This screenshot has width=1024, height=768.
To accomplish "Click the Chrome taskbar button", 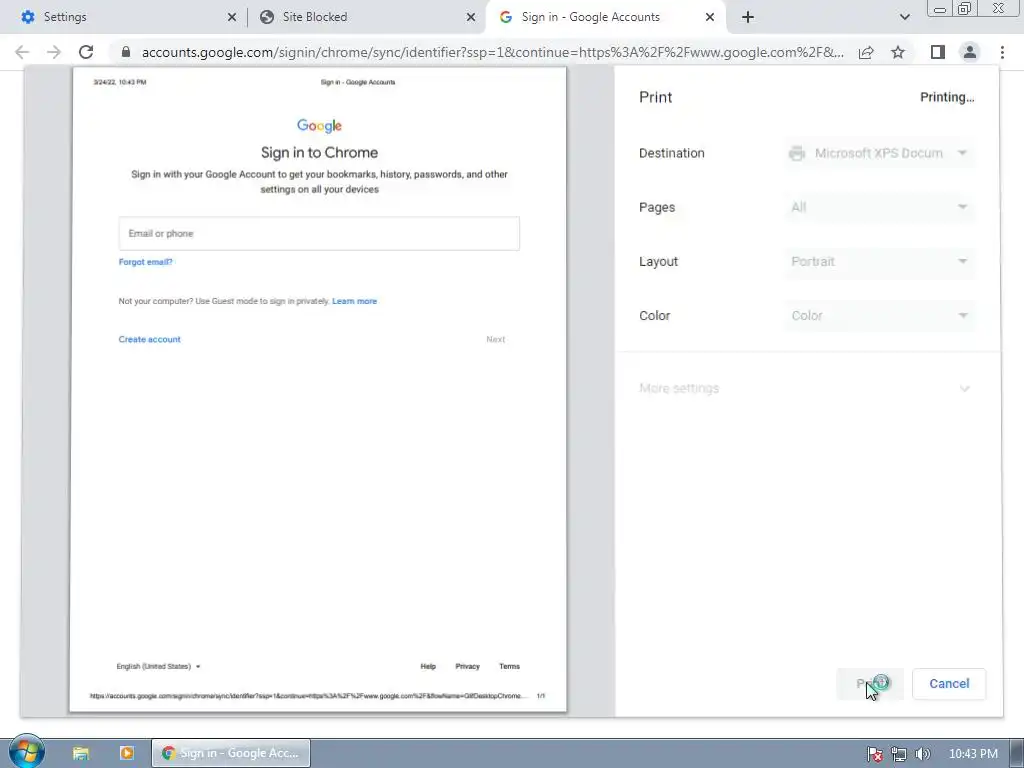I will [231, 753].
